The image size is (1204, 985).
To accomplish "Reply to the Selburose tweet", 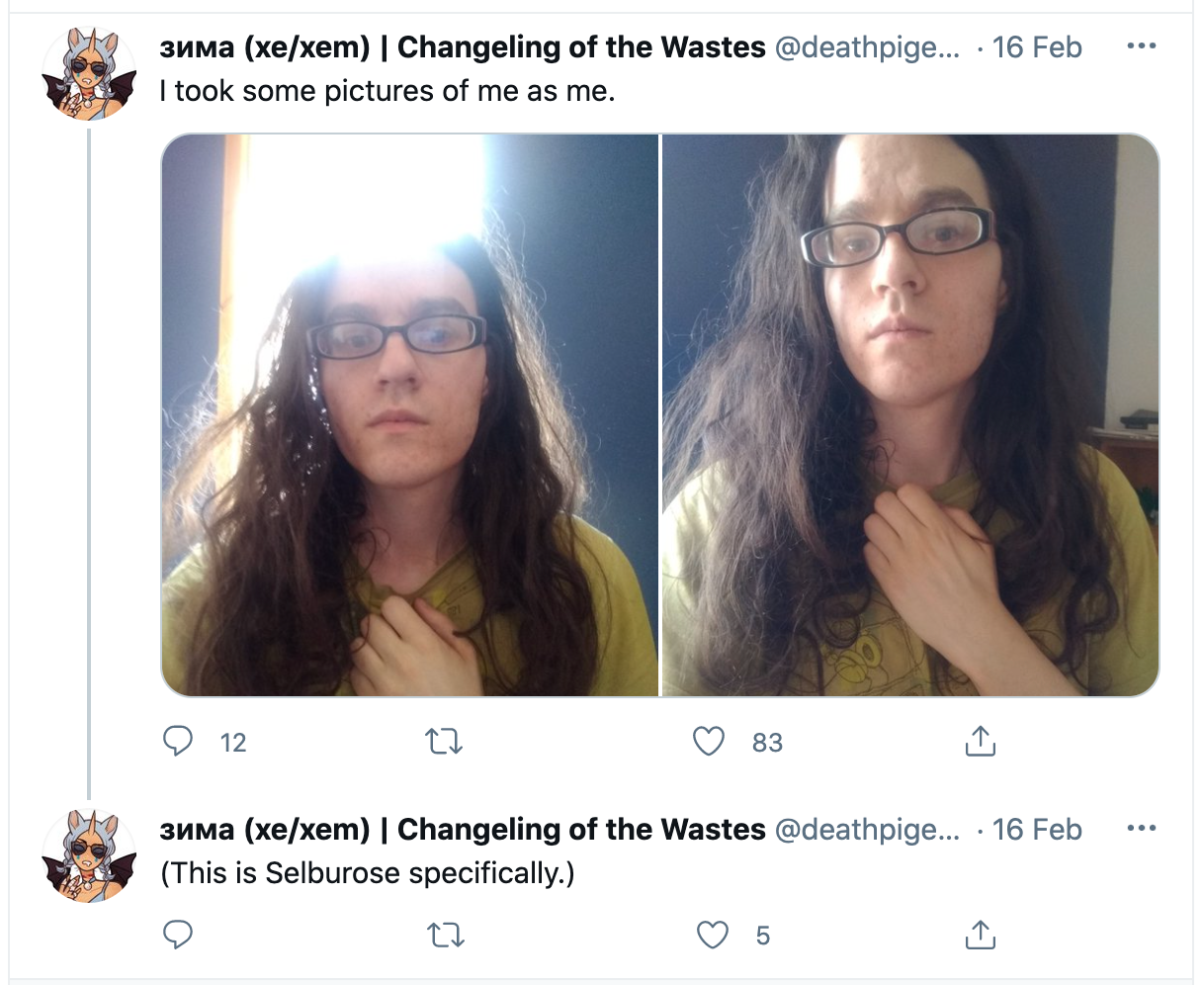I will point(178,935).
